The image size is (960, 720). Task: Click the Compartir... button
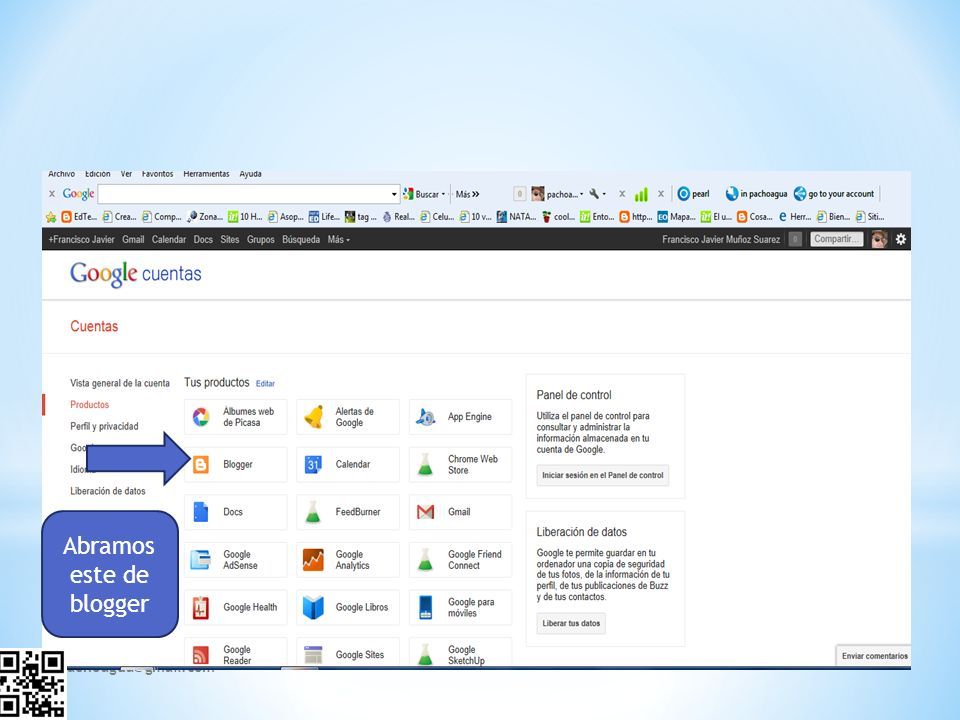pyautogui.click(x=837, y=239)
